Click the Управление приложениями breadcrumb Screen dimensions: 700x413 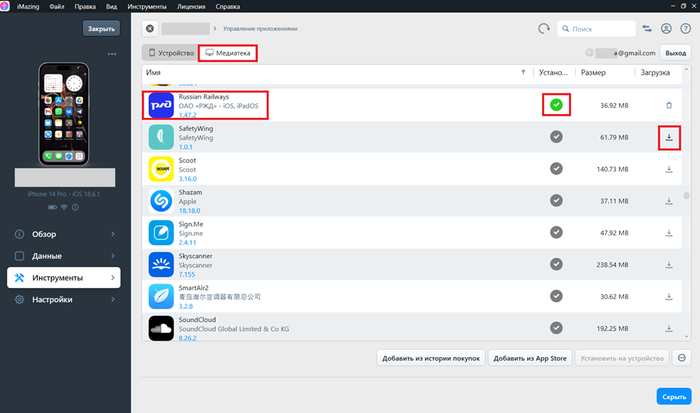coord(260,29)
